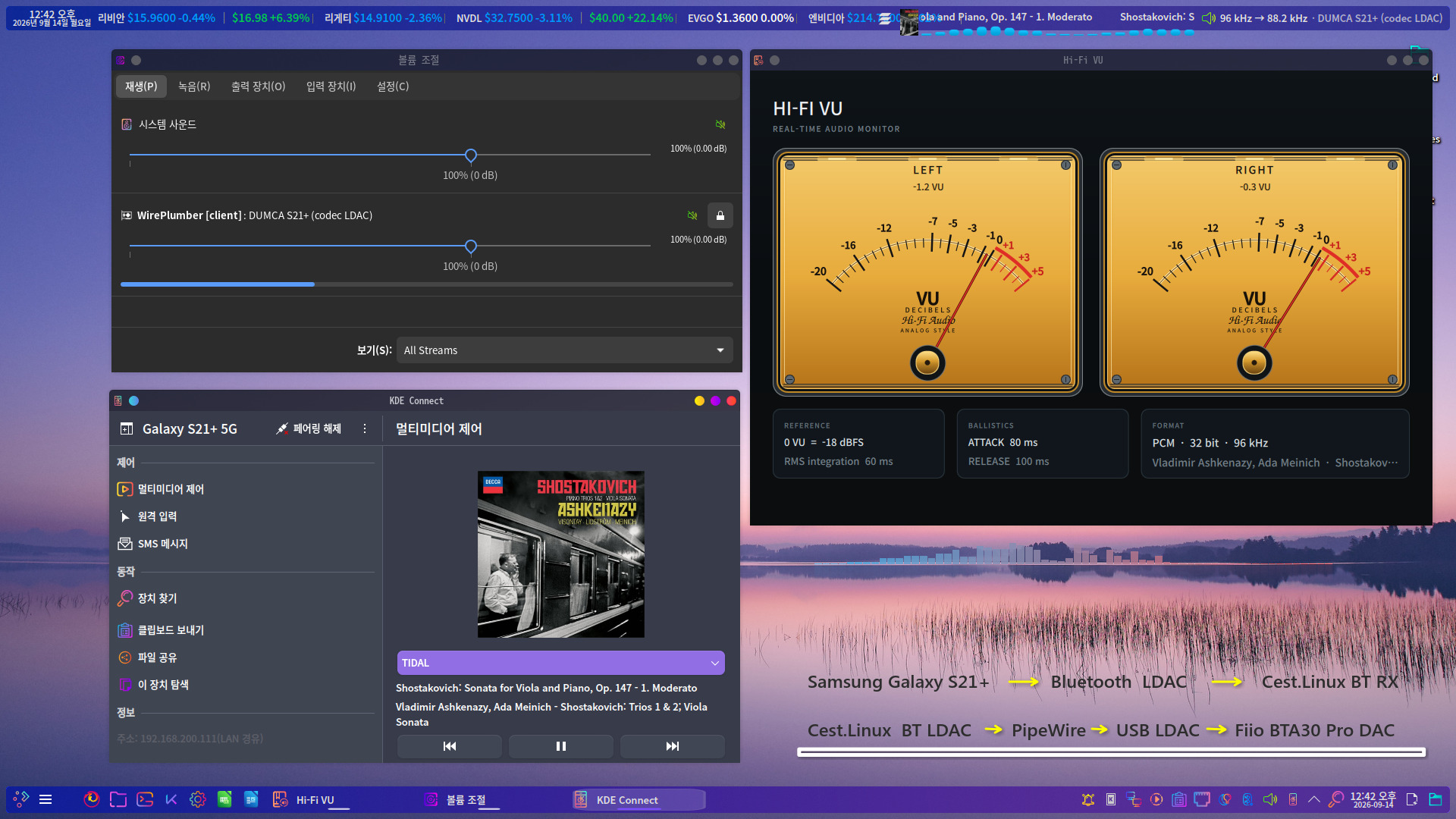Expand the All Streams view dropdown

click(x=564, y=350)
